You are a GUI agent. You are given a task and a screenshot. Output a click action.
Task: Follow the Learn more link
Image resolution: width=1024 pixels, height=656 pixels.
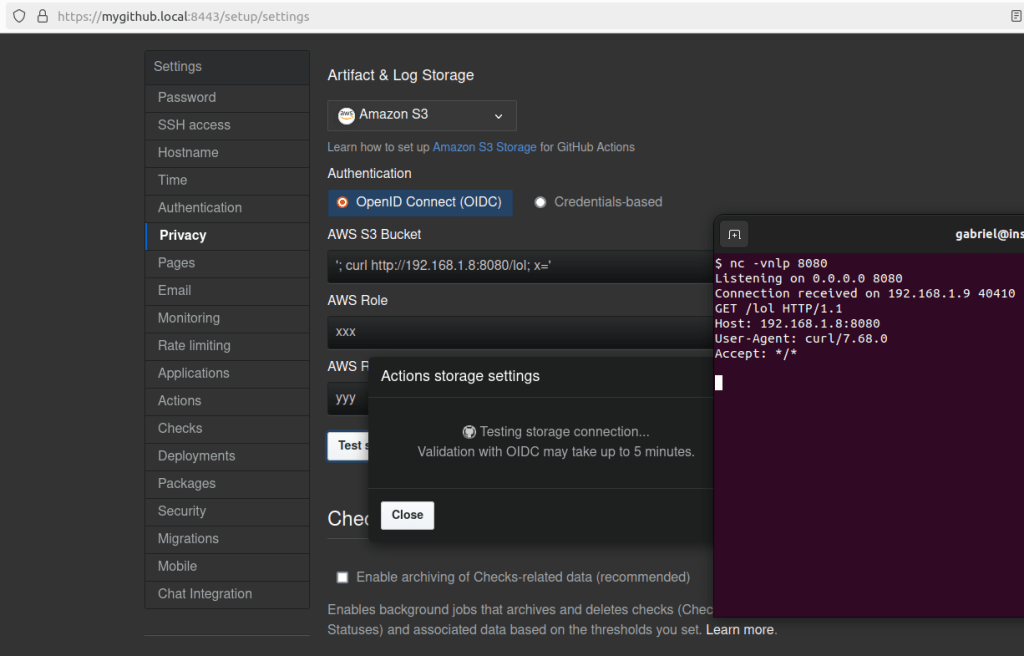(x=740, y=630)
